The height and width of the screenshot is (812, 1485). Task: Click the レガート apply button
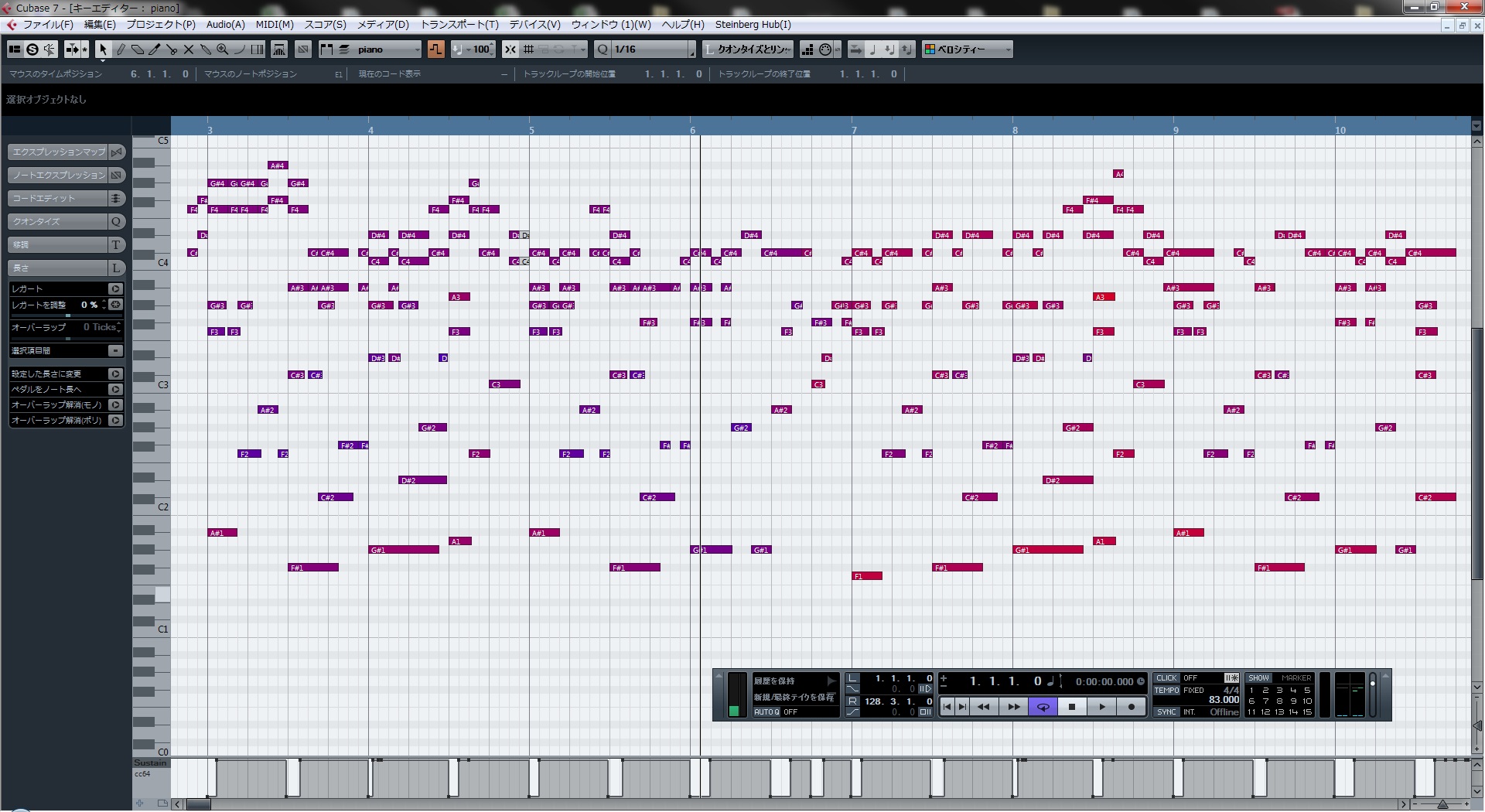[x=115, y=288]
